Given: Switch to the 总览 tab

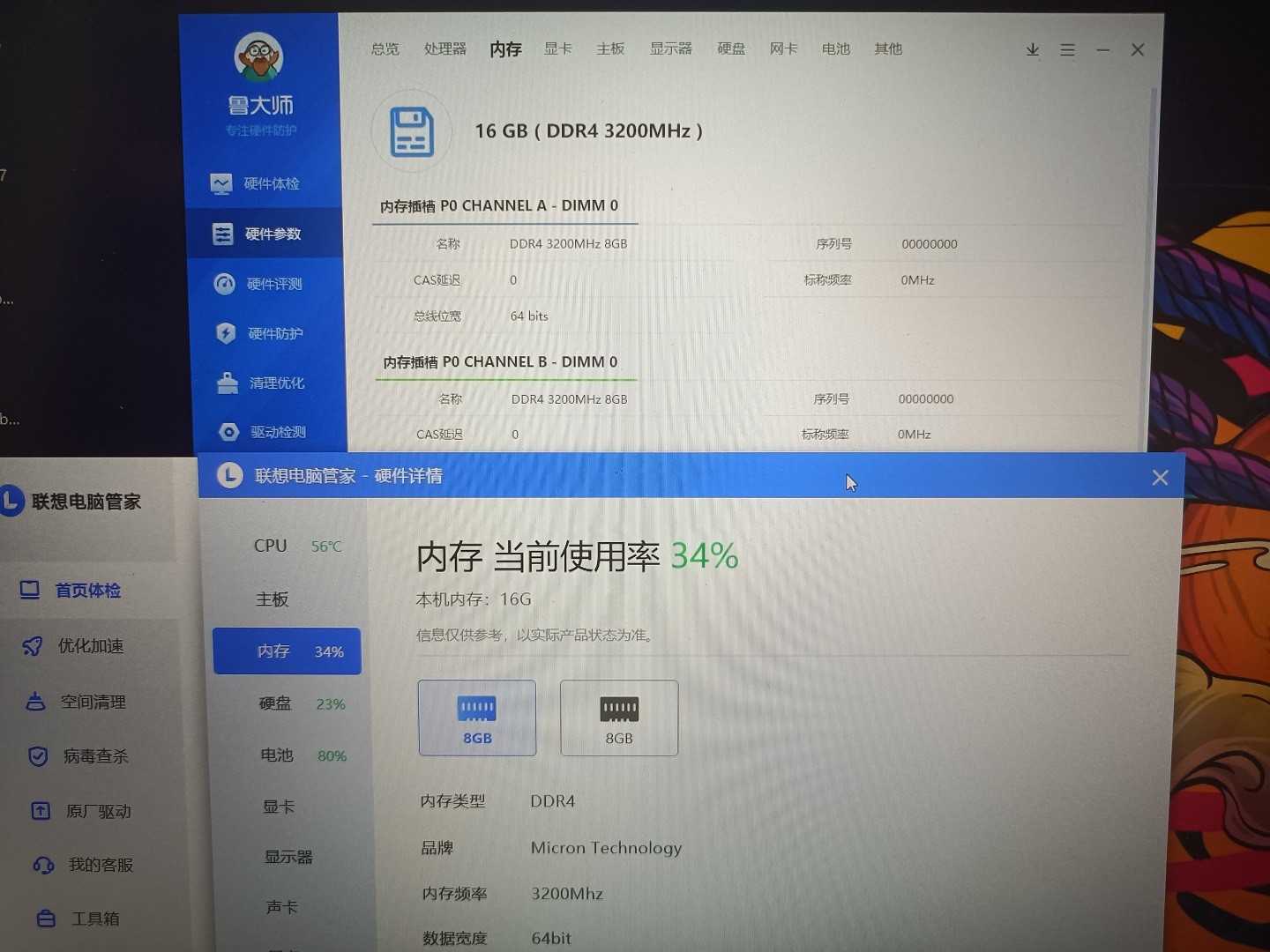Looking at the screenshot, I should [385, 48].
